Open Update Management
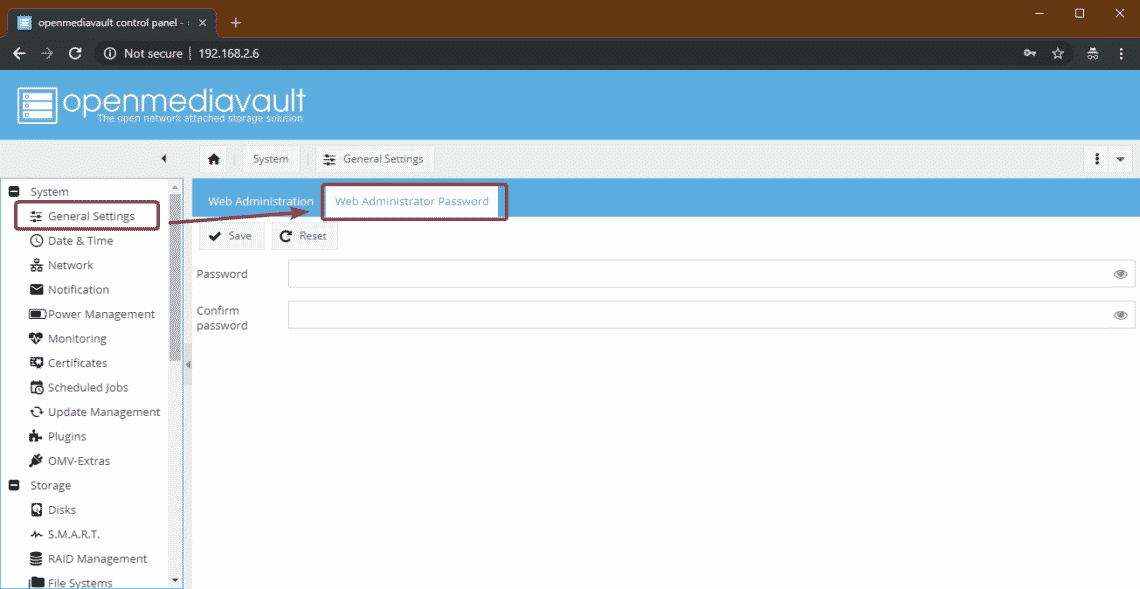Image resolution: width=1140 pixels, height=589 pixels. [95, 412]
